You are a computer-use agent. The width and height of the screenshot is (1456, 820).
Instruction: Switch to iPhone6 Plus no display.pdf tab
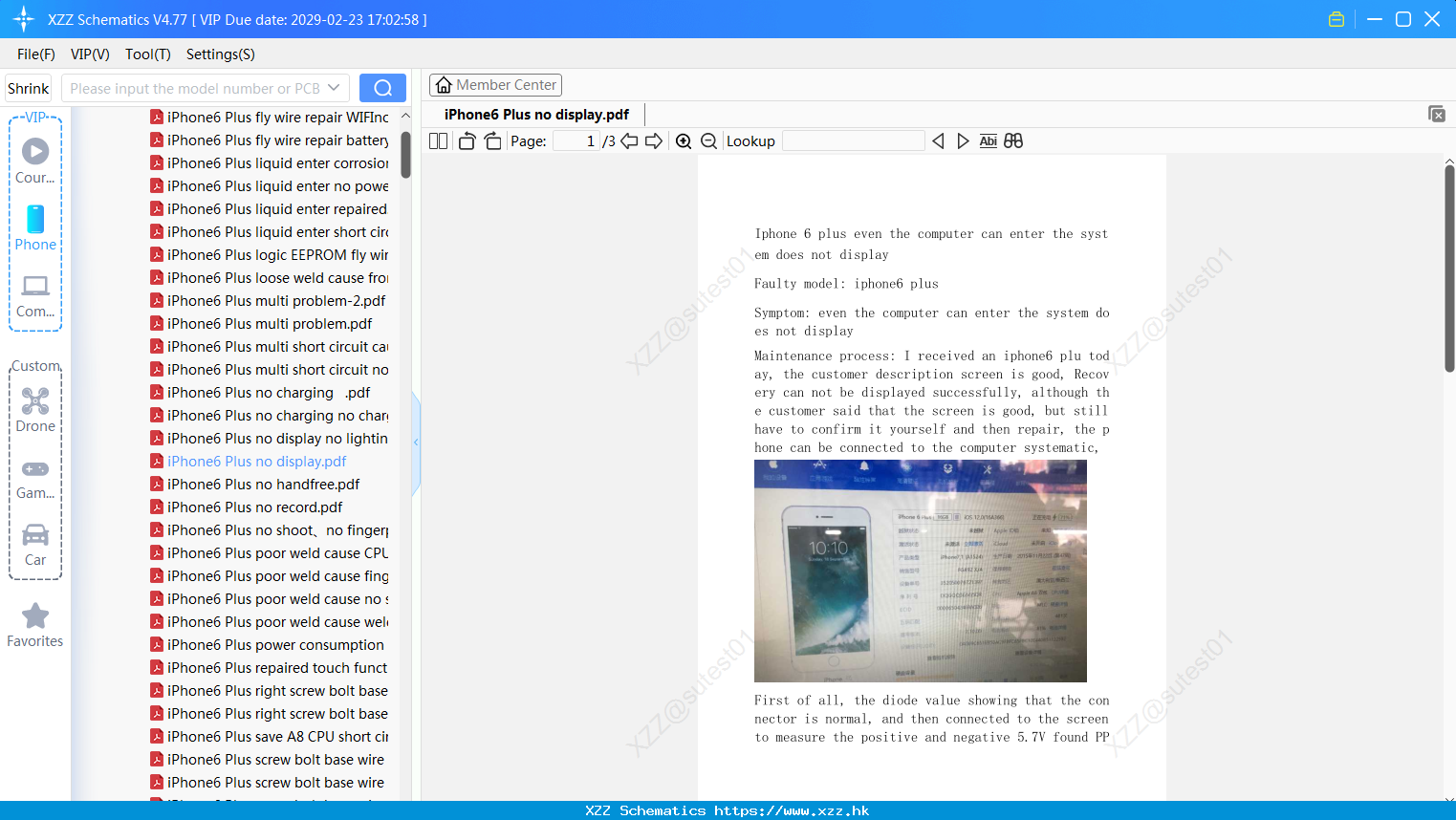coord(536,115)
